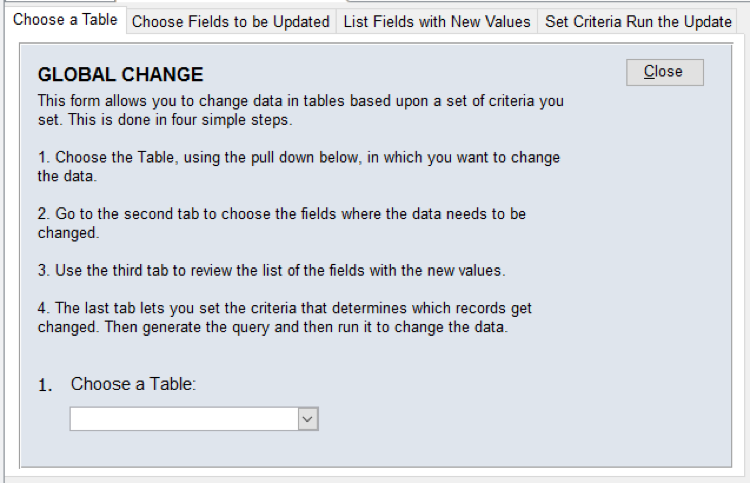
Task: Click the empty white strip beneath the form panel
Action: [x=375, y=474]
